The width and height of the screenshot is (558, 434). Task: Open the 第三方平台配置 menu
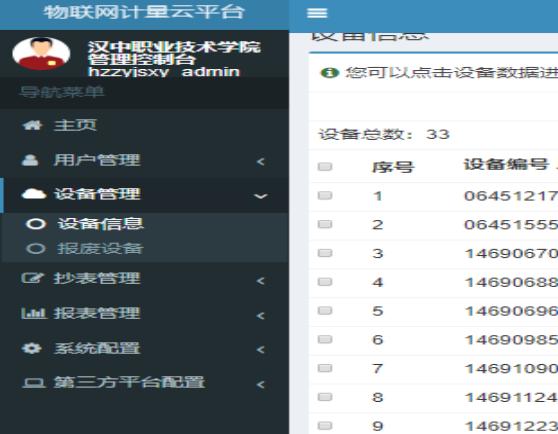pyautogui.click(x=144, y=383)
